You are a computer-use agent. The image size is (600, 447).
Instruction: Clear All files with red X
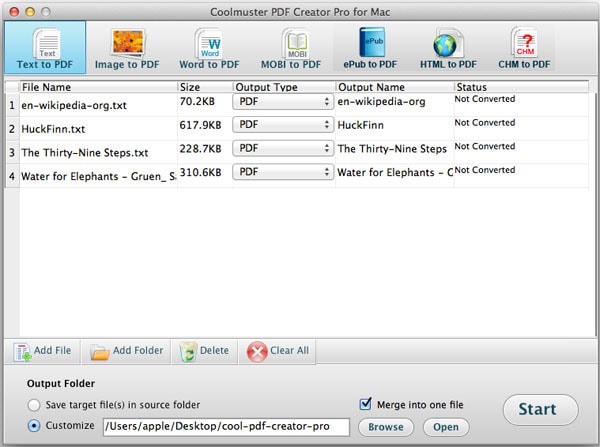(257, 352)
